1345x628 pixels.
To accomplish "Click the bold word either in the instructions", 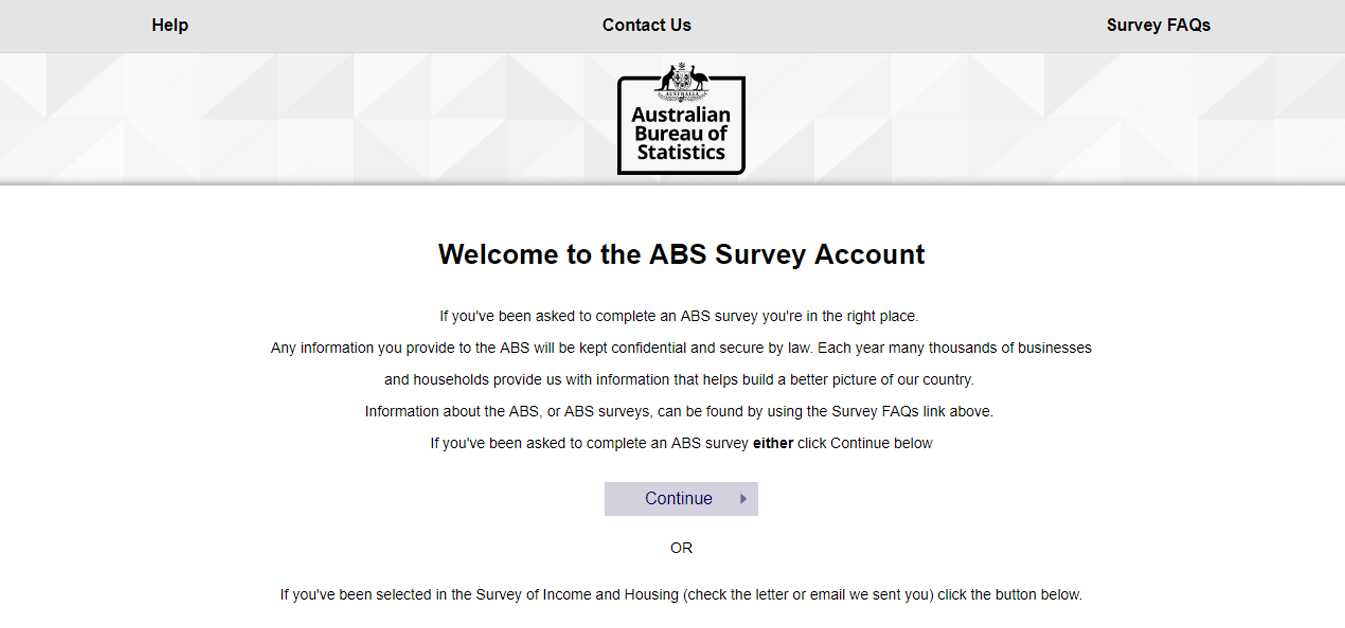I will pyautogui.click(x=773, y=443).
